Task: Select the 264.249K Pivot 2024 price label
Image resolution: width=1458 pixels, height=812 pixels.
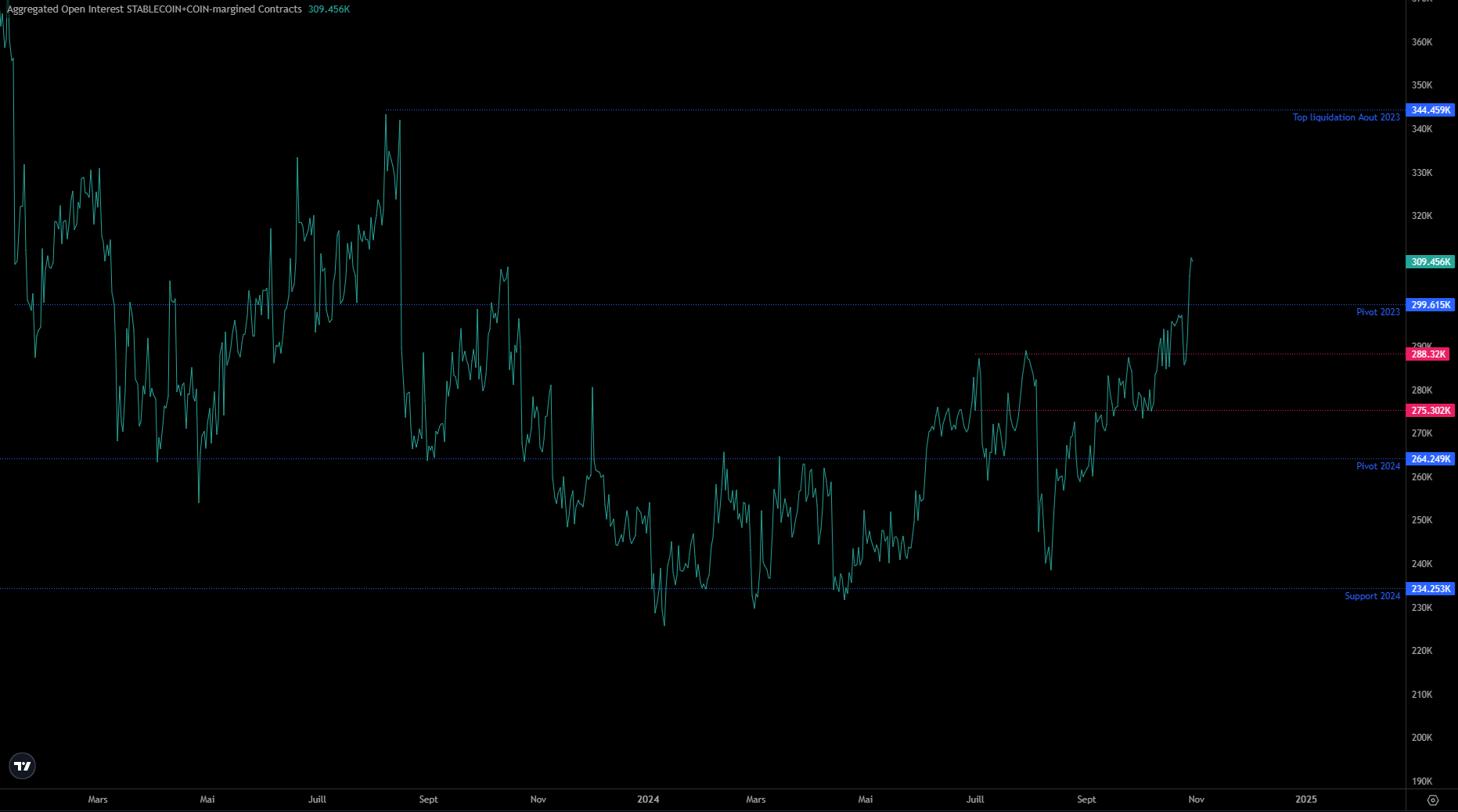Action: coord(1430,459)
